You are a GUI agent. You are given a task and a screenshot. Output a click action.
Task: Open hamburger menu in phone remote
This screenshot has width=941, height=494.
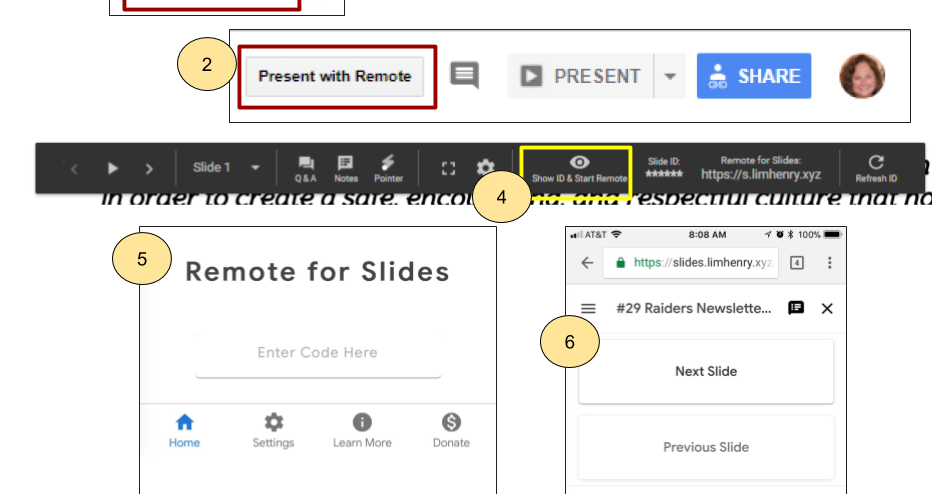click(588, 309)
